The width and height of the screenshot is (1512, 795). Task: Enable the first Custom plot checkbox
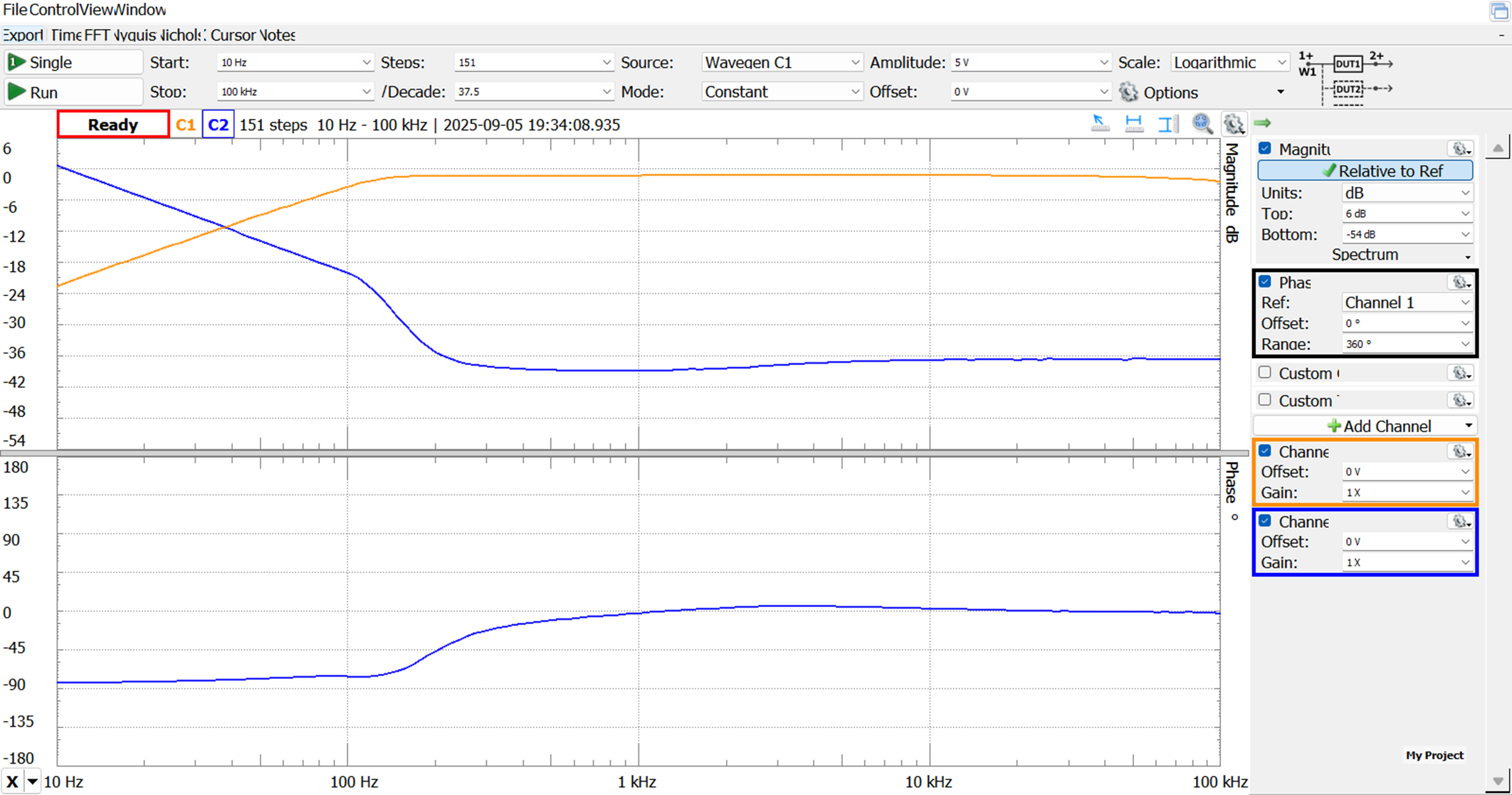1265,372
